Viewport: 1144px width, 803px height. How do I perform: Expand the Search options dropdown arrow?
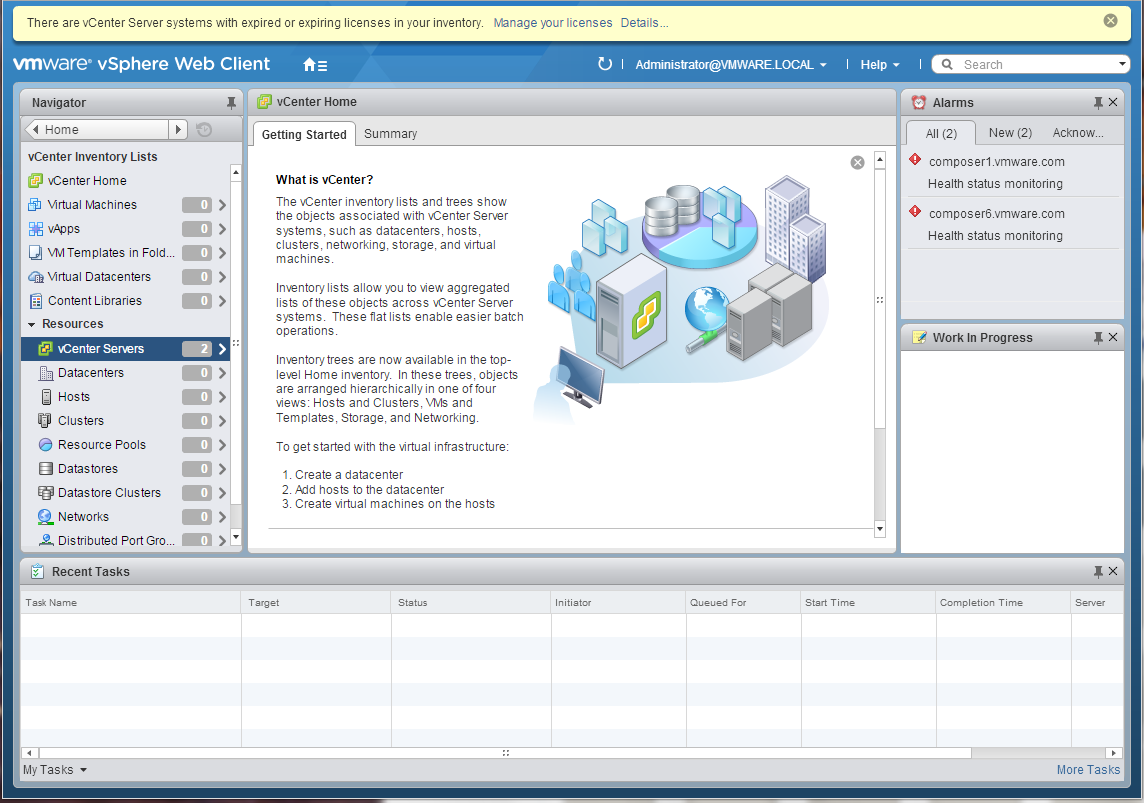click(1123, 64)
